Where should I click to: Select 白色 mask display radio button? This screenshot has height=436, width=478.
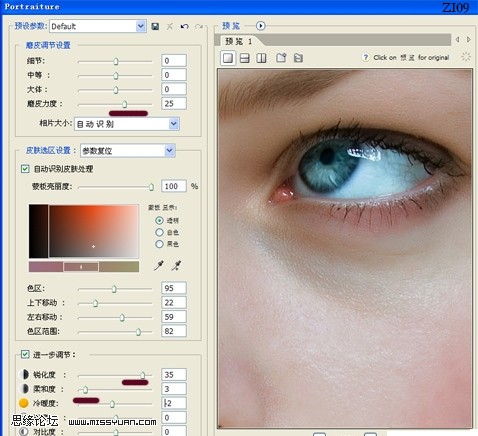159,232
